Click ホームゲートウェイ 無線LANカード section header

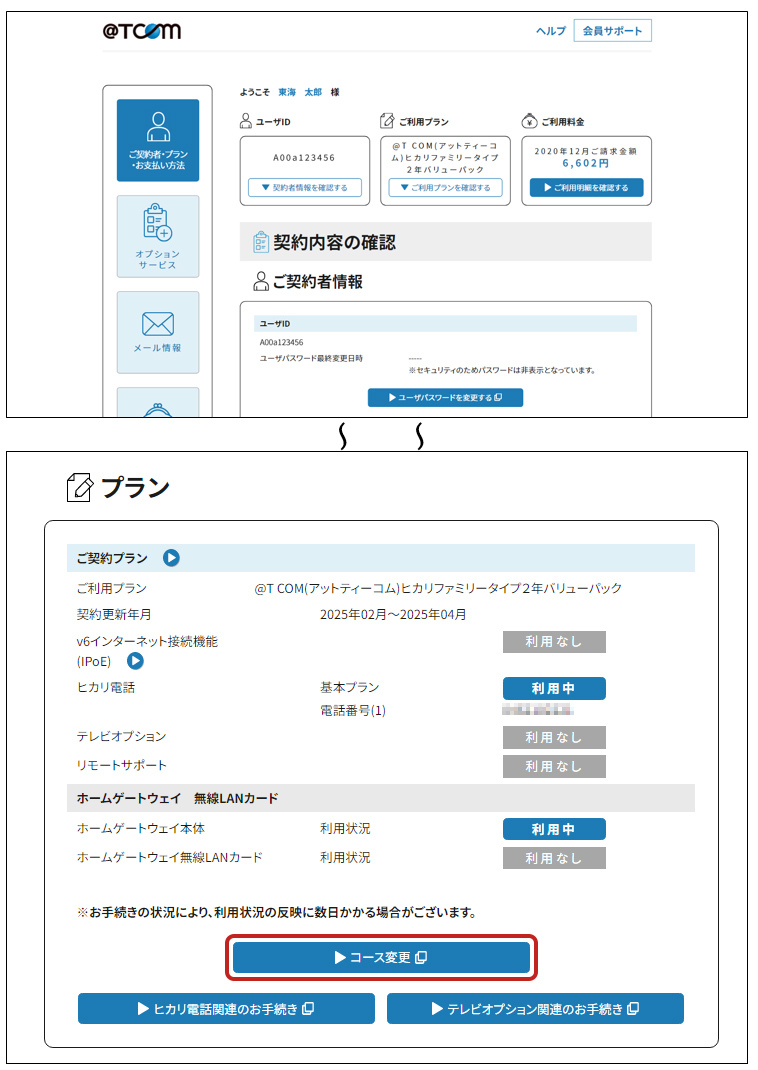[x=381, y=798]
